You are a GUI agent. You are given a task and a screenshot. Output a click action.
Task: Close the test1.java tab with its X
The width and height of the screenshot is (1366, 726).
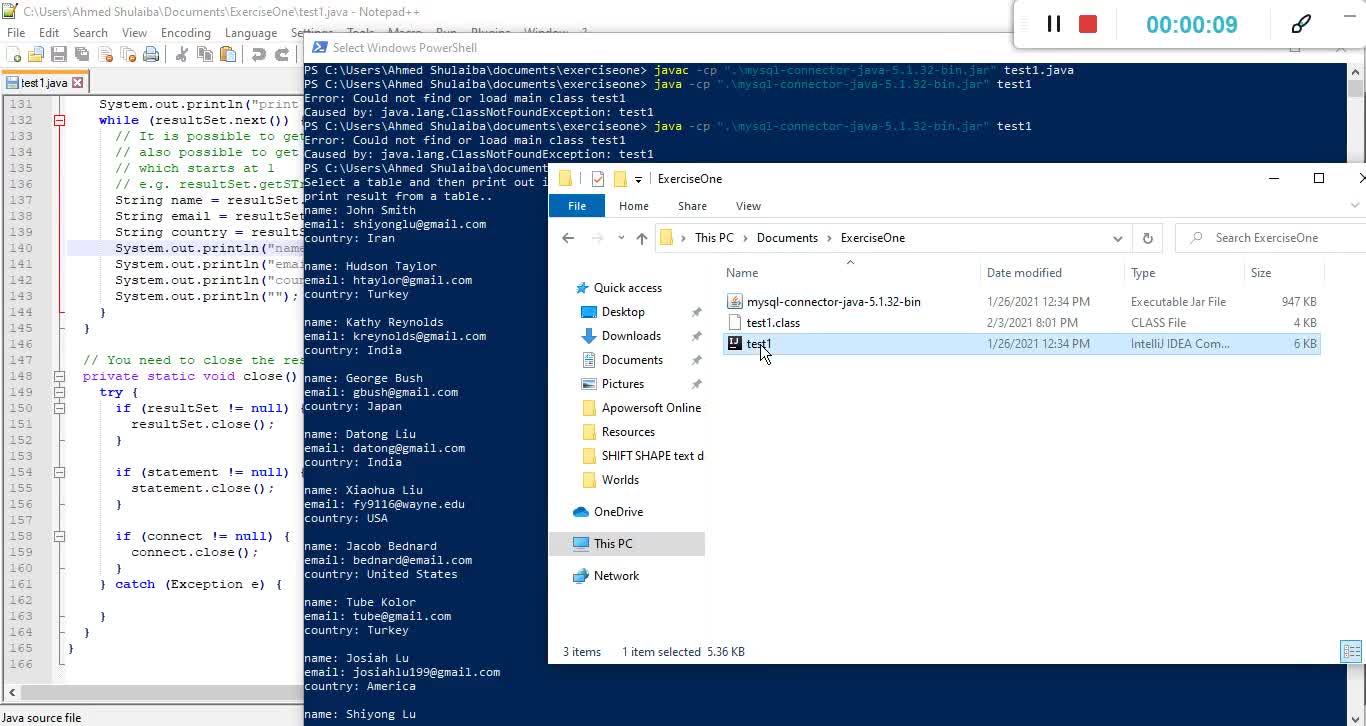pos(78,82)
